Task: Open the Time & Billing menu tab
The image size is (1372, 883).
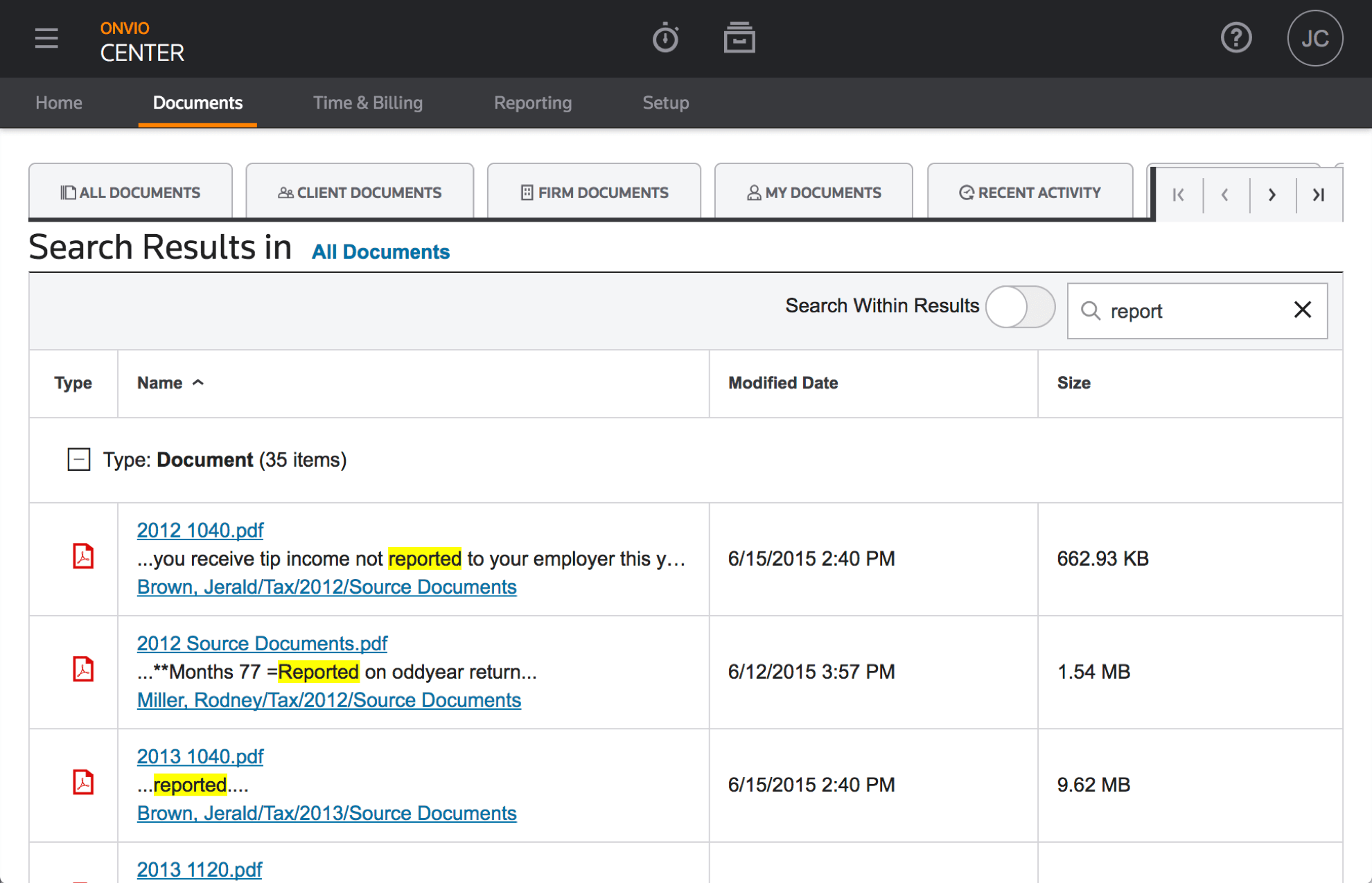Action: click(x=368, y=102)
